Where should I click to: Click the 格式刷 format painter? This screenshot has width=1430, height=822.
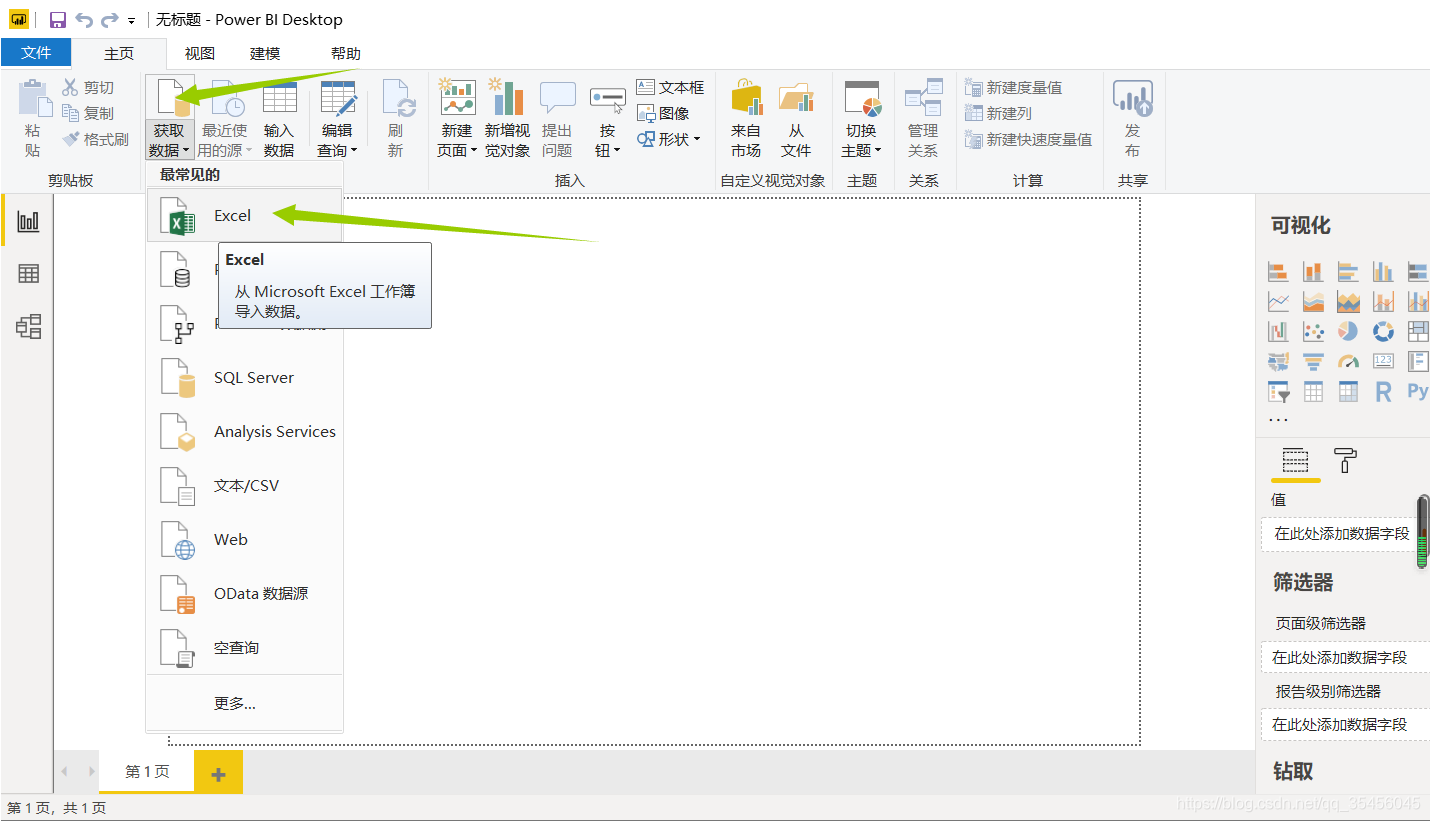[x=95, y=140]
